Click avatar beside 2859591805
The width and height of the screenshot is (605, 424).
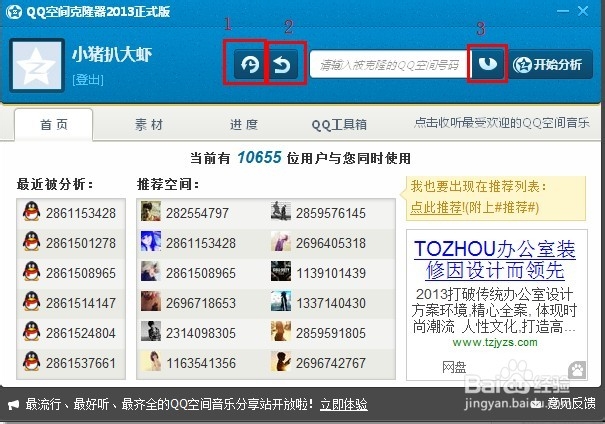281,331
